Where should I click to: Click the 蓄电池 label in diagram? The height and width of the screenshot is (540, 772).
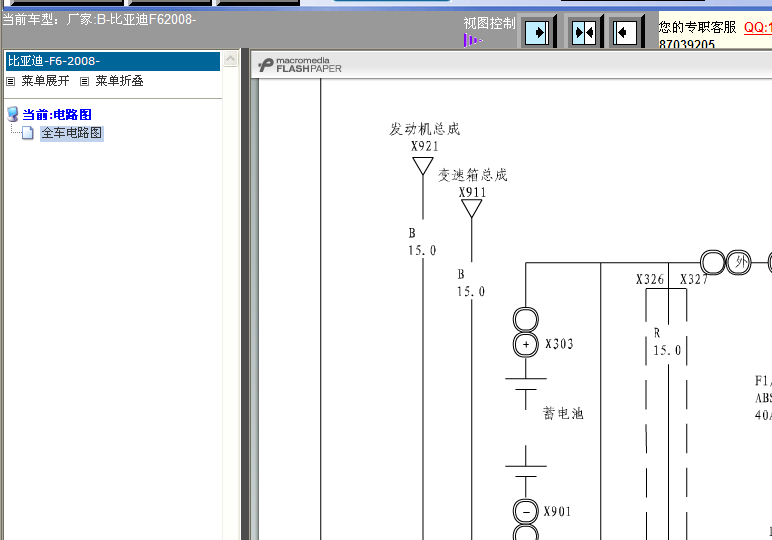[x=563, y=413]
